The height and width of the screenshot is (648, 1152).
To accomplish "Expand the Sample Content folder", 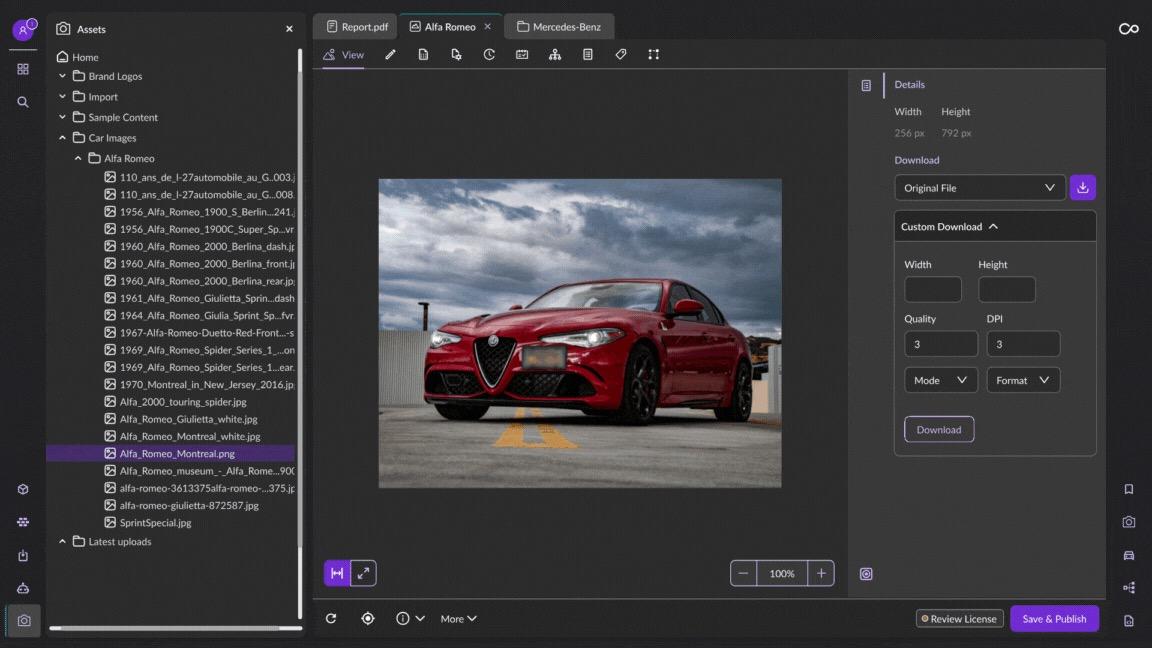I will click(62, 117).
